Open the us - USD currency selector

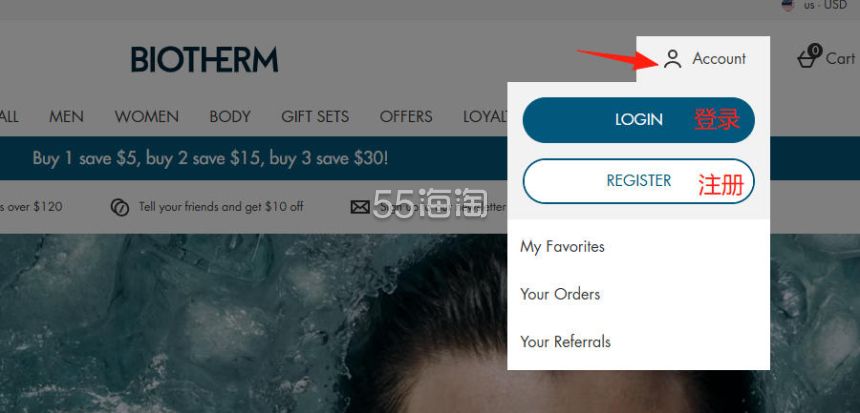pyautogui.click(x=814, y=5)
